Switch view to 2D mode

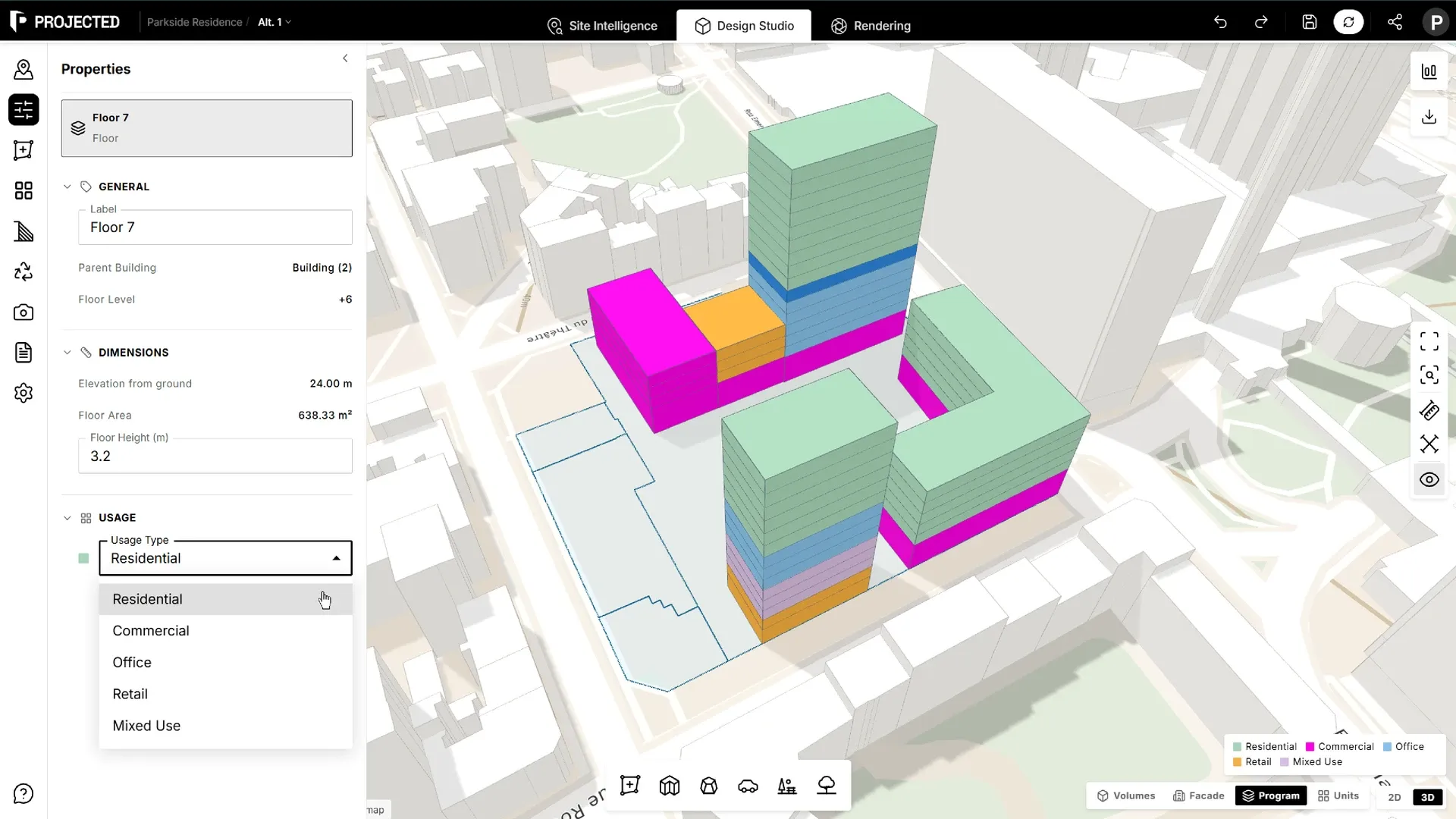click(1395, 796)
